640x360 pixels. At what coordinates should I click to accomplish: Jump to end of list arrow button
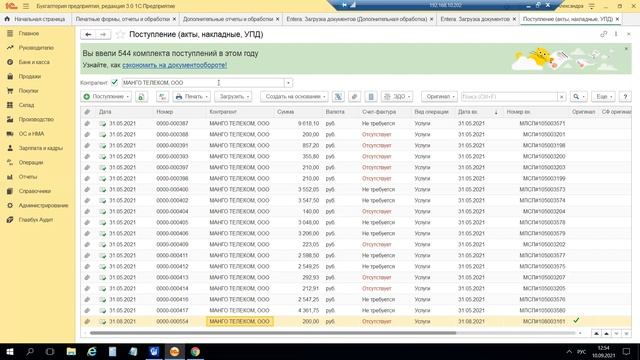pos(626,333)
